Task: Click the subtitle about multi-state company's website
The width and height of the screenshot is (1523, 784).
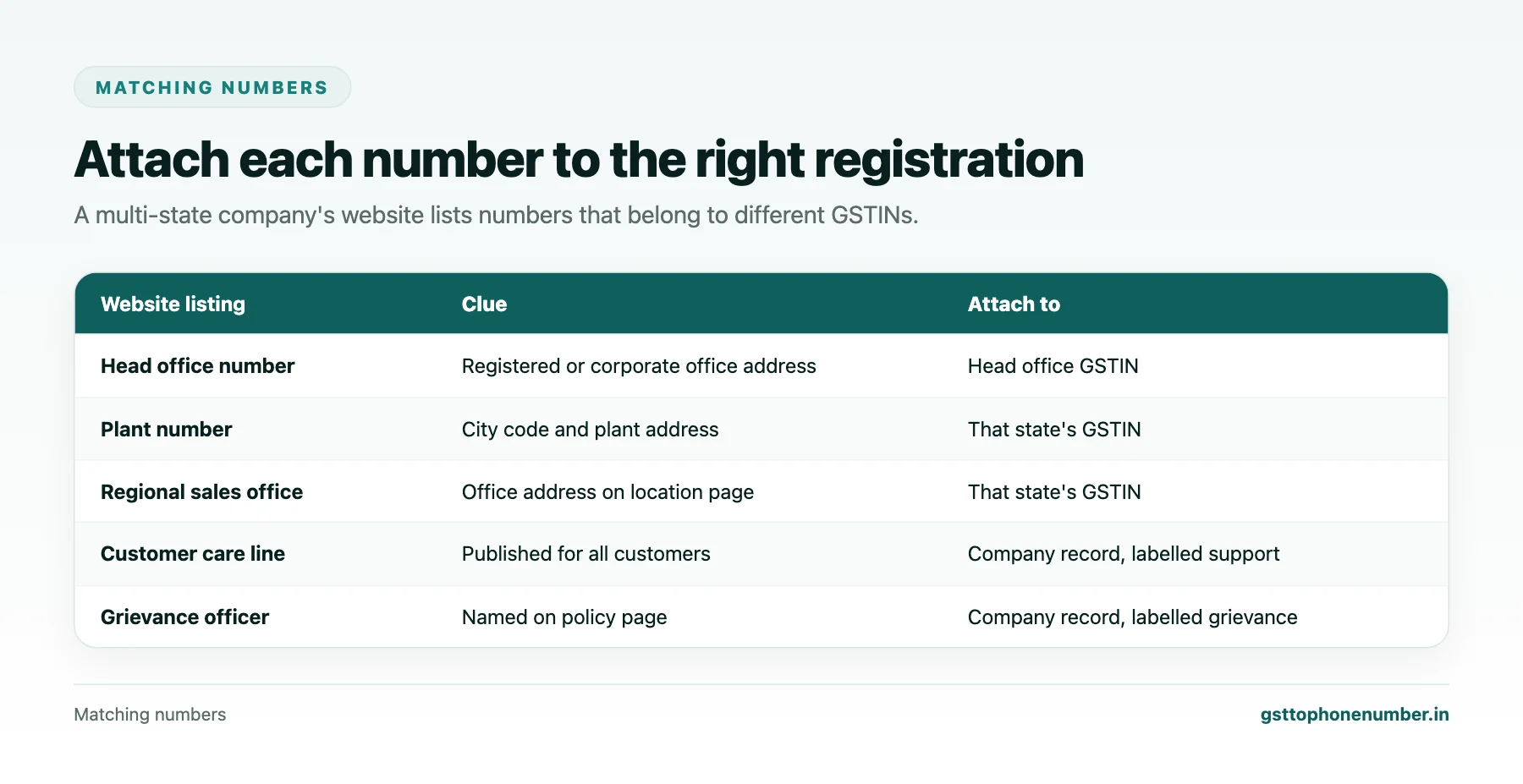Action: click(x=496, y=216)
